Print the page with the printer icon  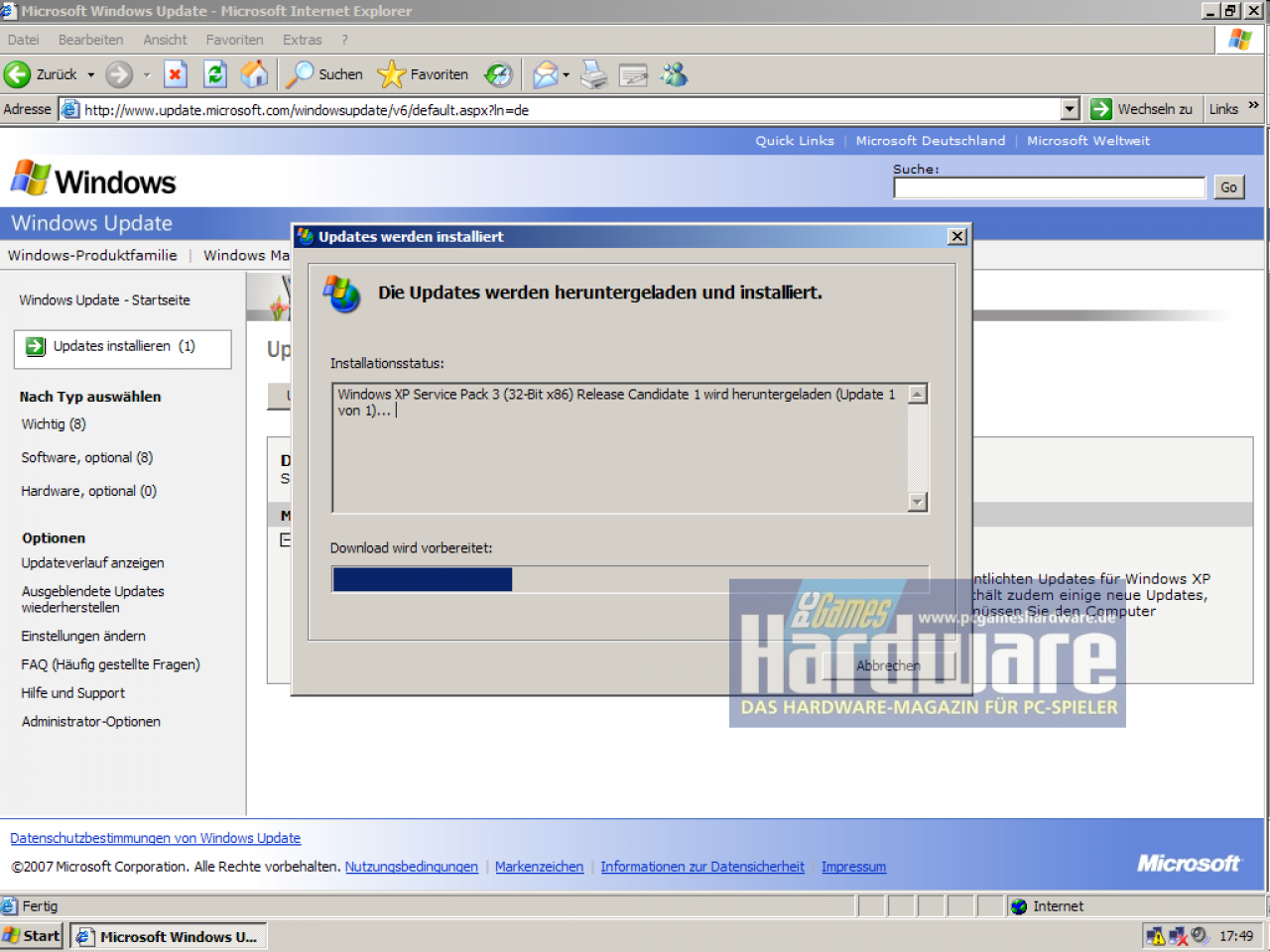pyautogui.click(x=593, y=74)
